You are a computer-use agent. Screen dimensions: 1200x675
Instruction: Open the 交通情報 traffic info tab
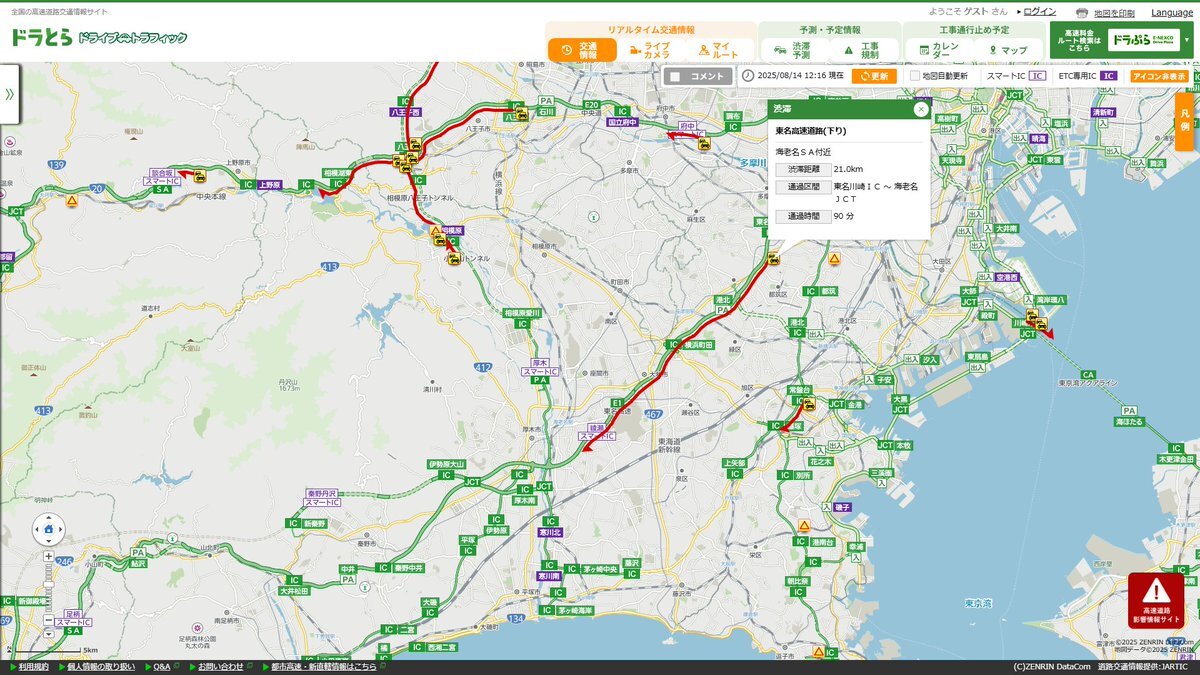click(x=581, y=50)
